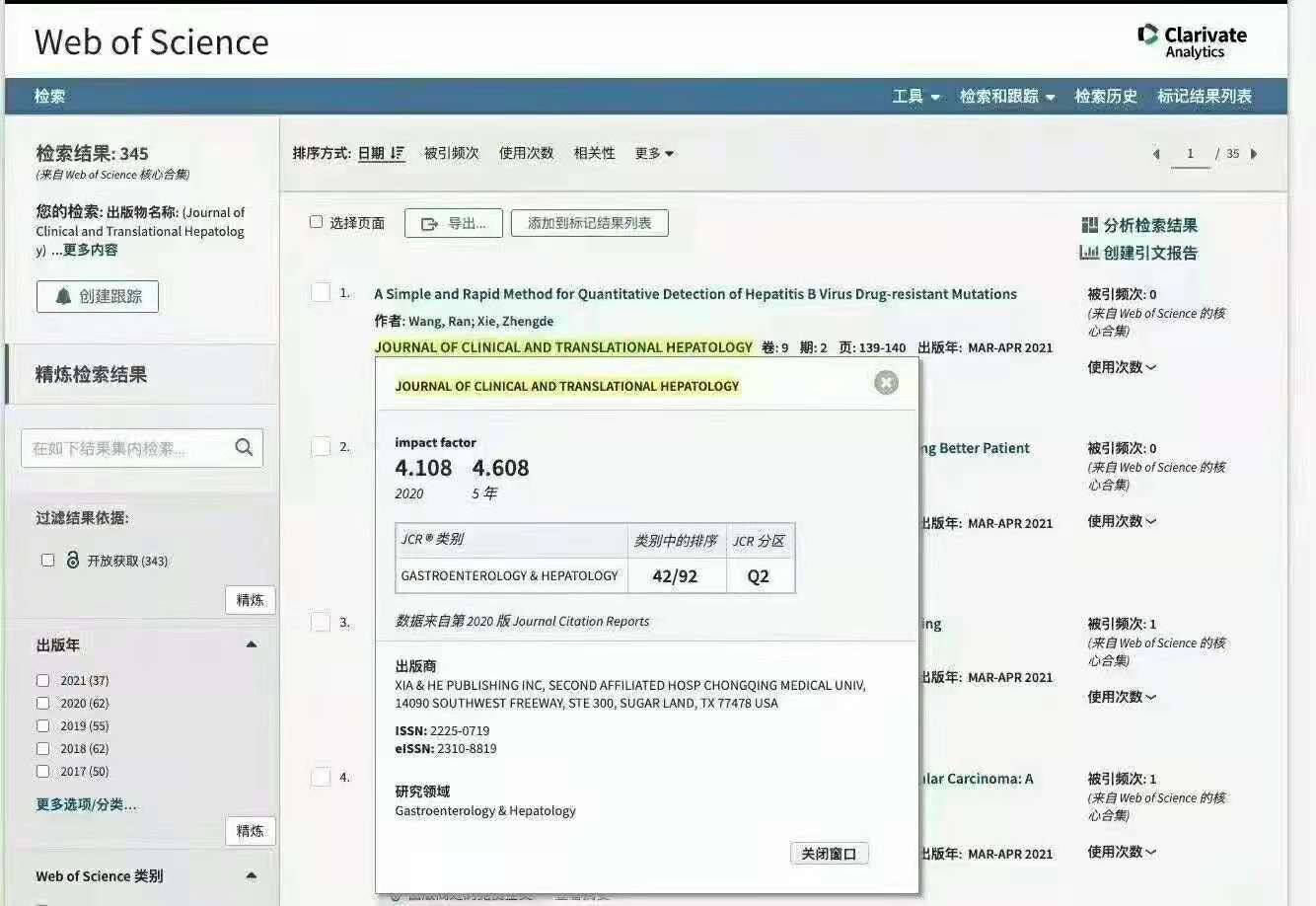Click the 导出... export button
This screenshot has height=906, width=1316.
pos(454,223)
